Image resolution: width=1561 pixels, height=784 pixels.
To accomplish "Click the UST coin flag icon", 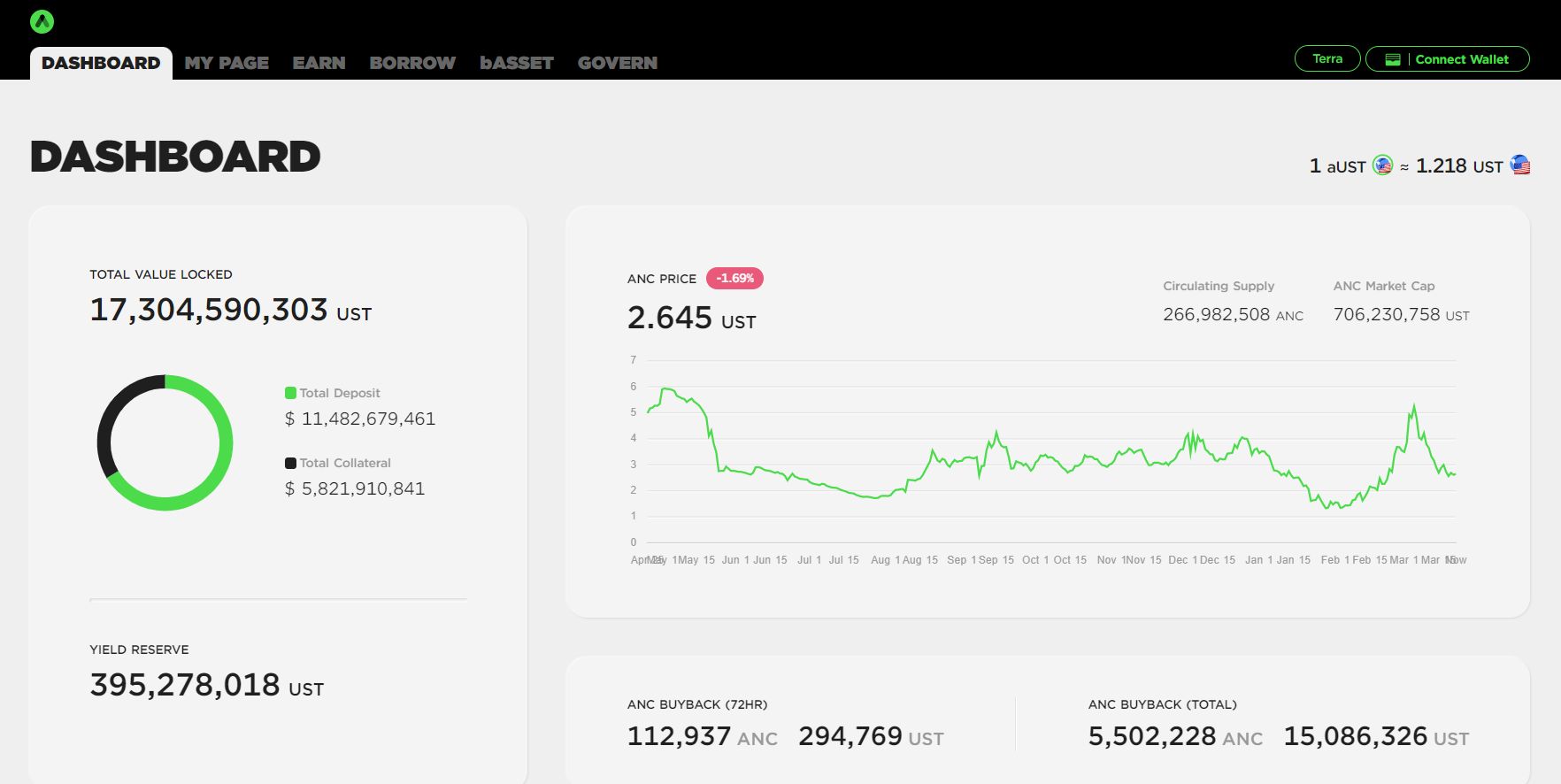I will tap(1520, 165).
